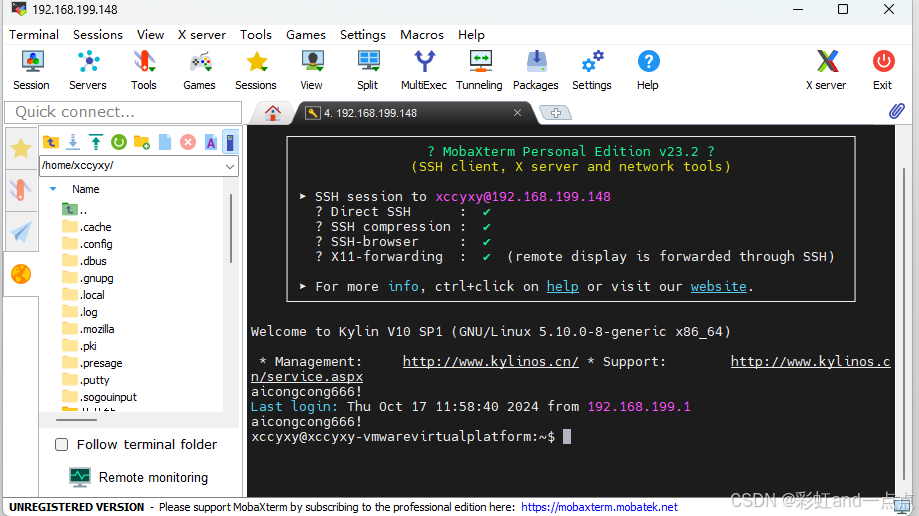
Task: Download selected files in SFTP toolbar
Action: coord(73,142)
